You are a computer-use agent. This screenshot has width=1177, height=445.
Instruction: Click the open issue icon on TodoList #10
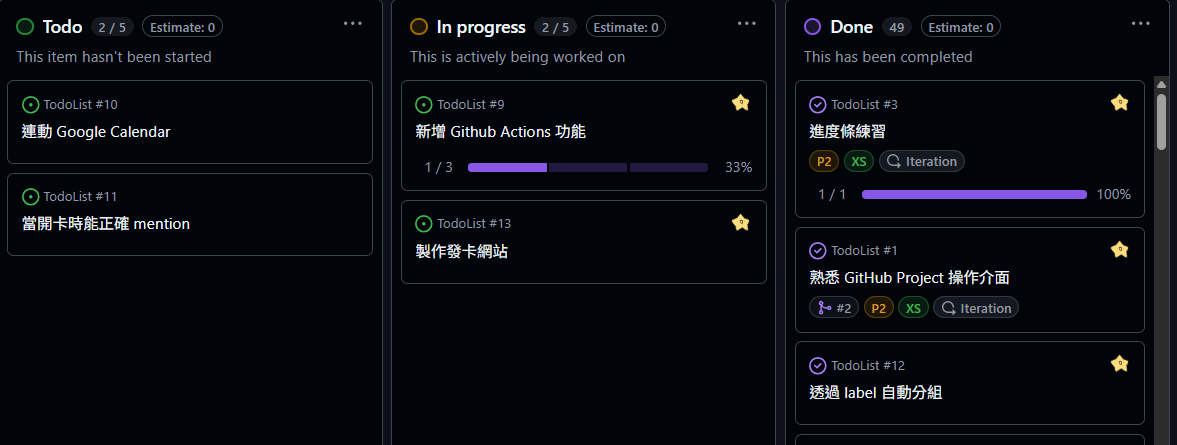pyautogui.click(x=30, y=104)
